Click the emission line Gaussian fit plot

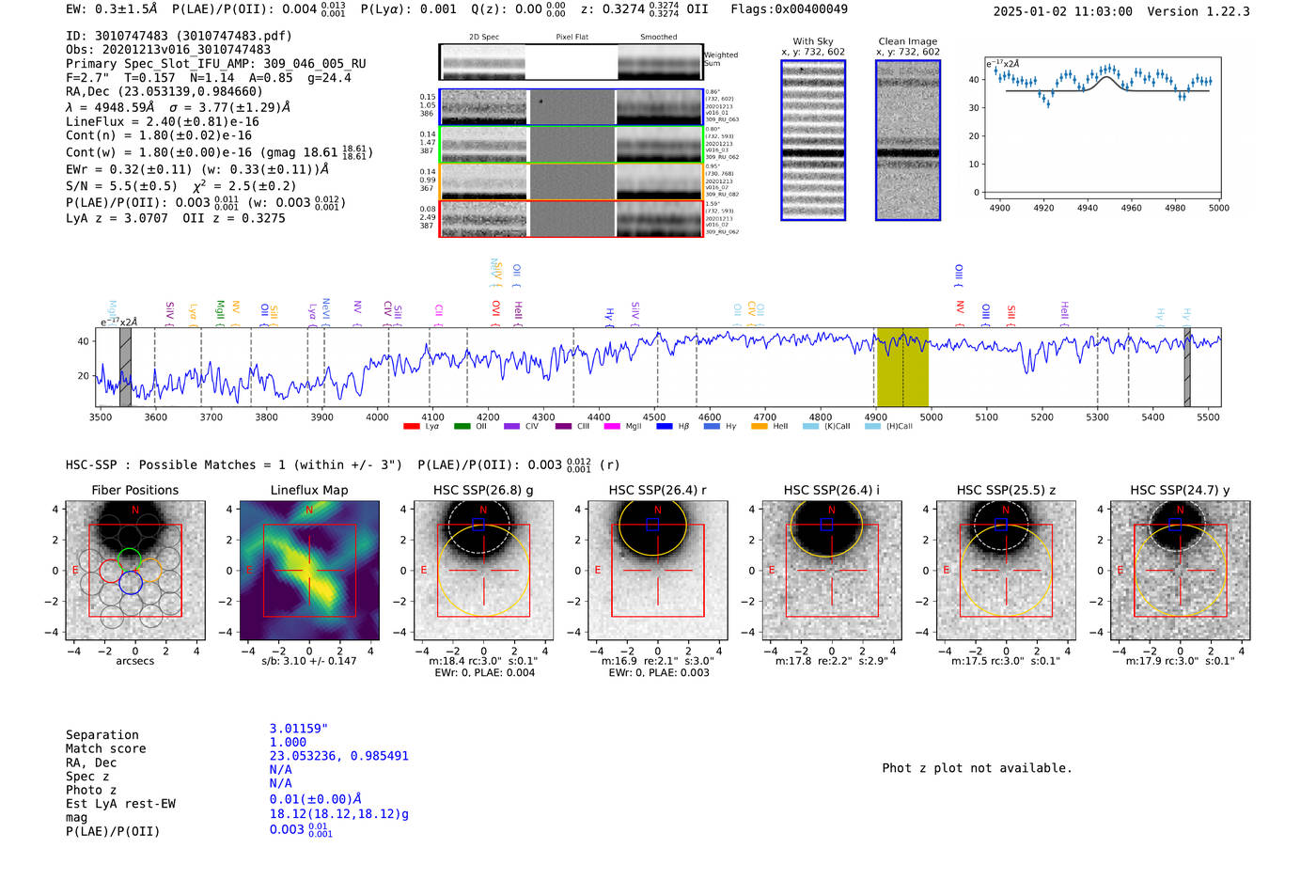(x=1103, y=128)
